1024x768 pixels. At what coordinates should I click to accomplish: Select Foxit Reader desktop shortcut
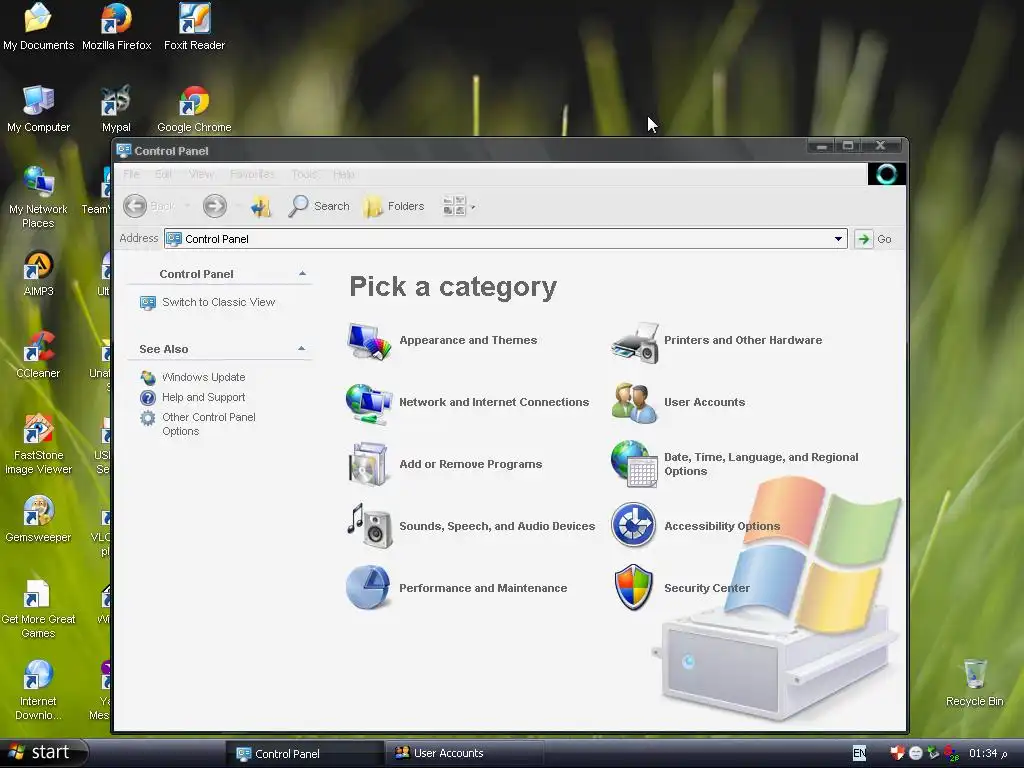tap(194, 27)
